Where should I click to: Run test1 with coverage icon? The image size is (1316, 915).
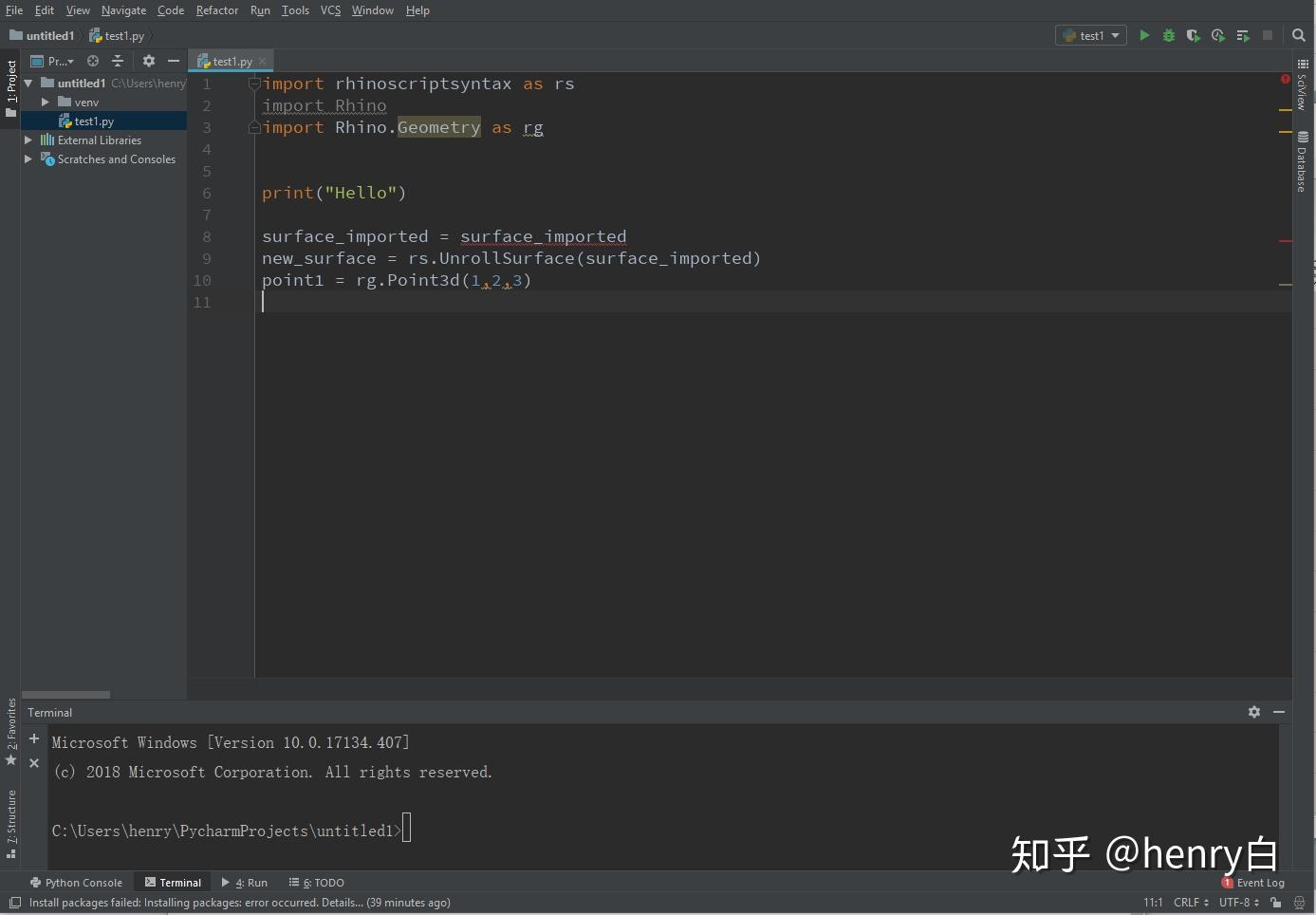coord(1194,35)
